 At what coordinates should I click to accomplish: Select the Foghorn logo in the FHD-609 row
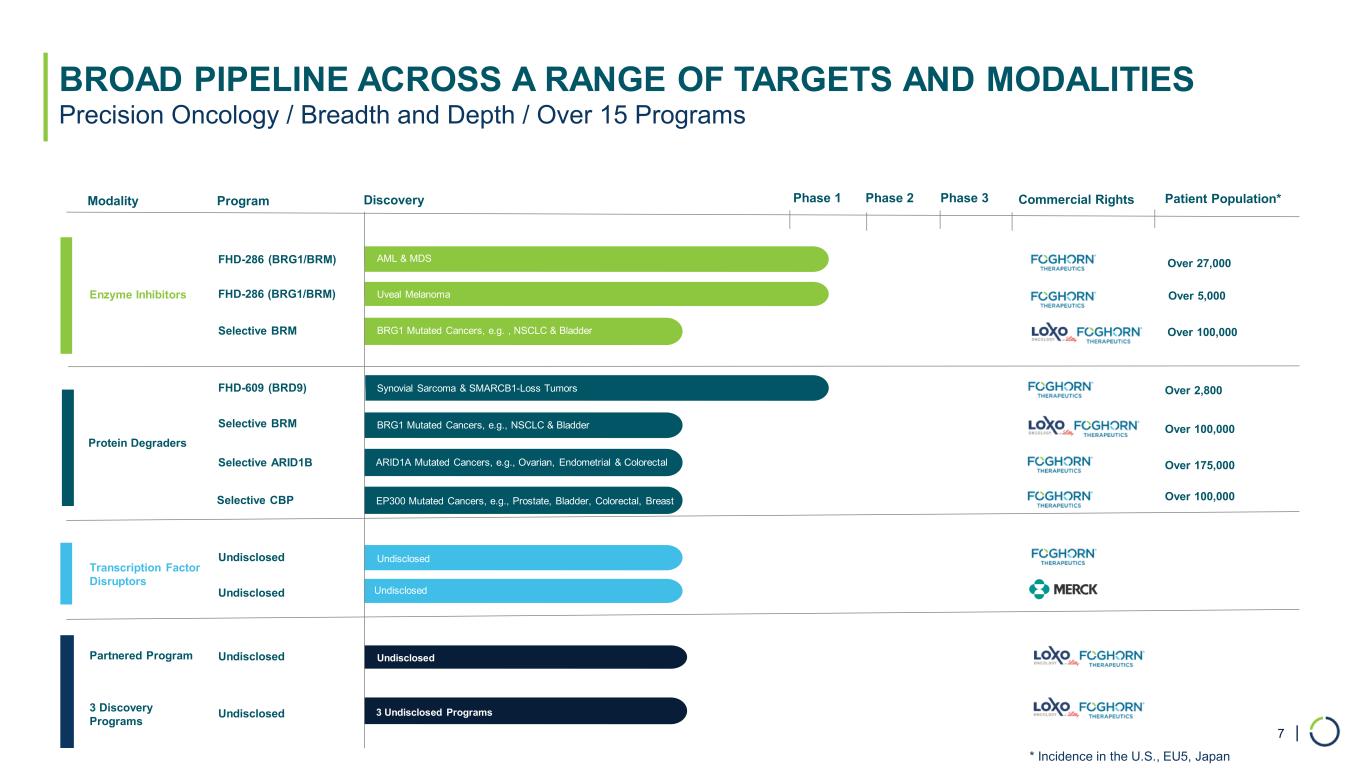1060,389
